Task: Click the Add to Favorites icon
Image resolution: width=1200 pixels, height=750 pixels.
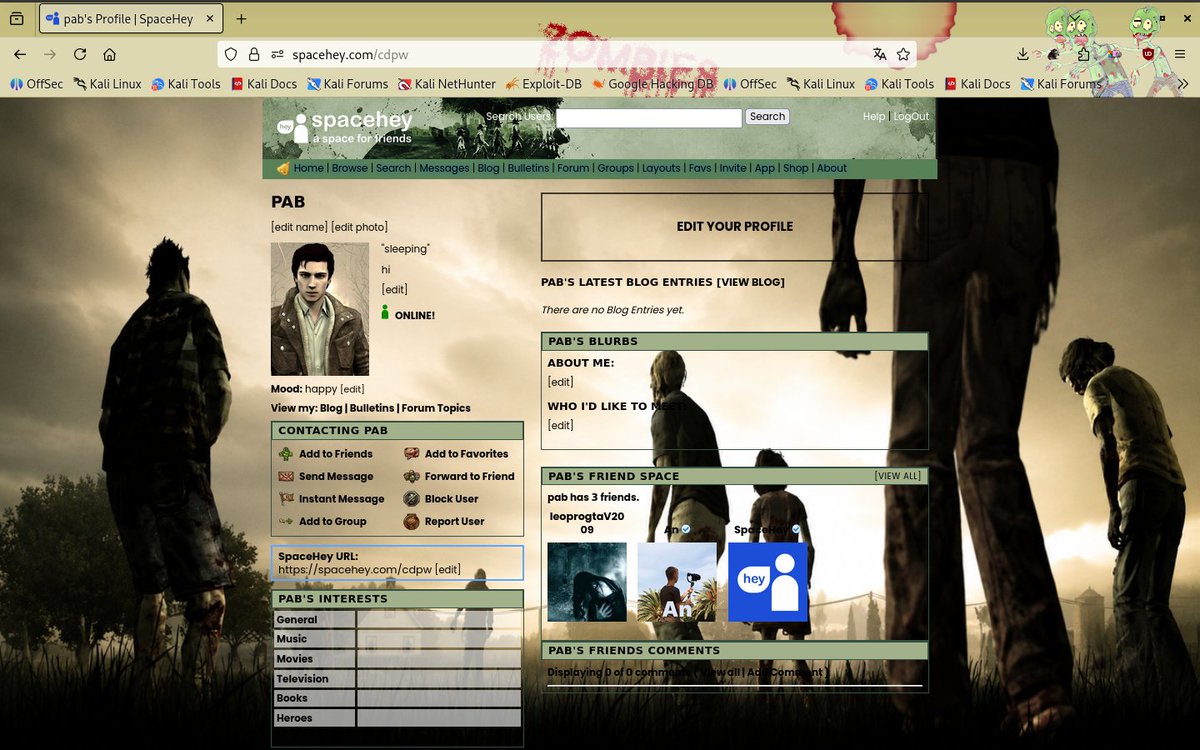Action: coord(412,454)
